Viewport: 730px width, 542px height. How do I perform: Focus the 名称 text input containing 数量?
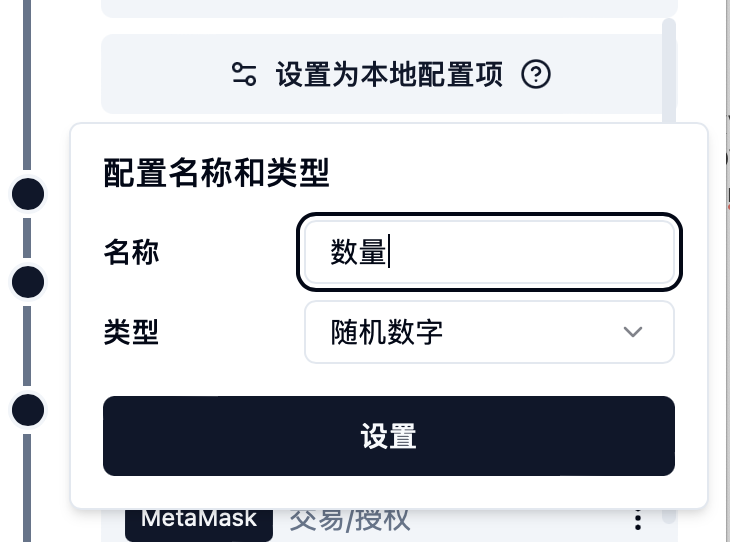(489, 252)
